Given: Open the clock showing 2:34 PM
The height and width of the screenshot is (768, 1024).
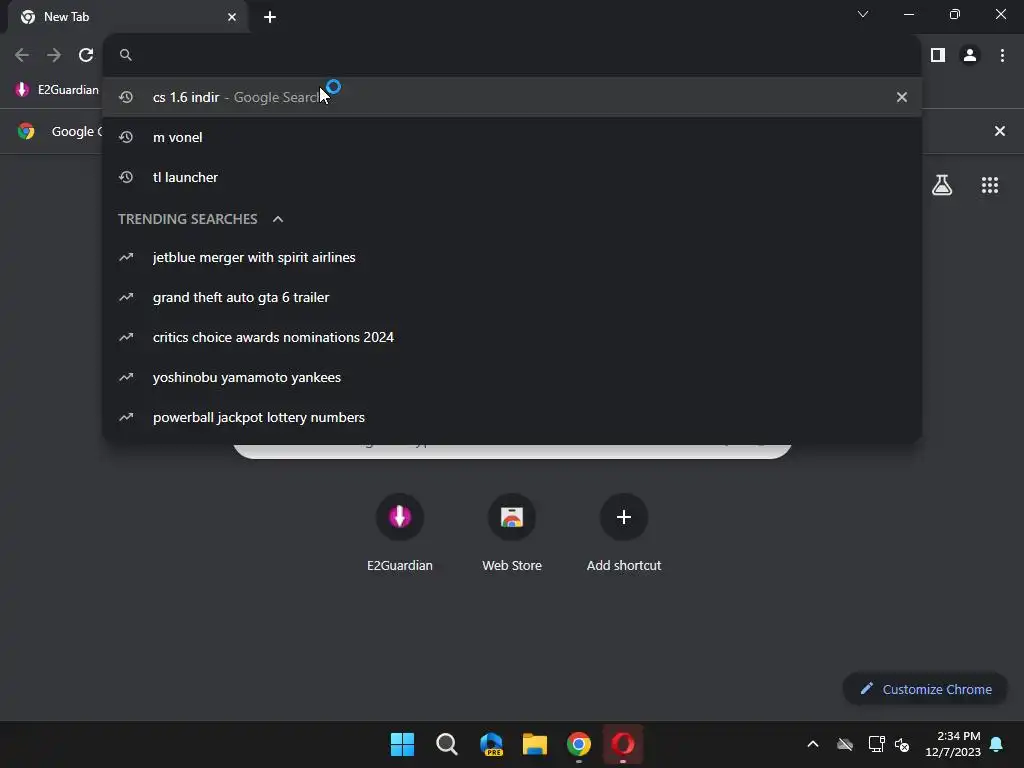Looking at the screenshot, I should [x=953, y=744].
